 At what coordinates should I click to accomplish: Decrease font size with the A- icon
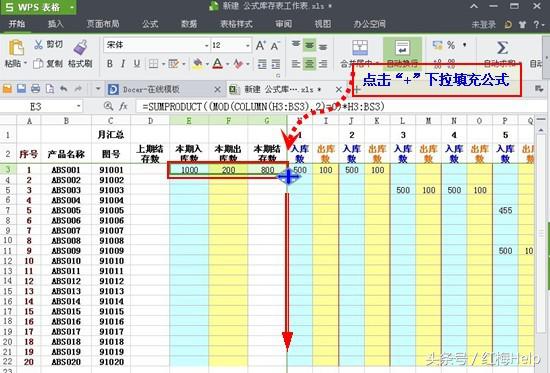[275, 46]
